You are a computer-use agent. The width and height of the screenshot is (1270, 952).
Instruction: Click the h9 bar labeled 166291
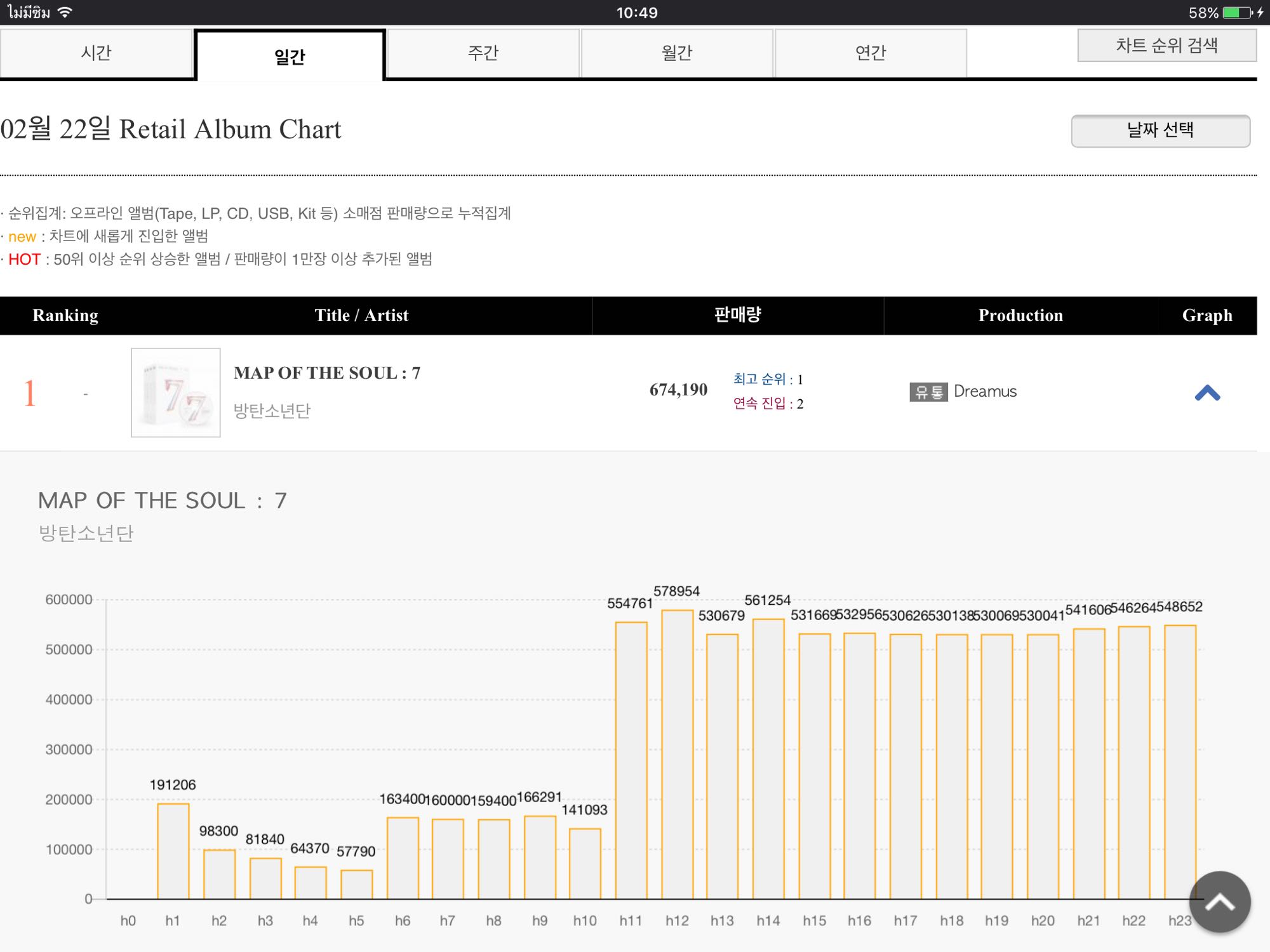[540, 857]
